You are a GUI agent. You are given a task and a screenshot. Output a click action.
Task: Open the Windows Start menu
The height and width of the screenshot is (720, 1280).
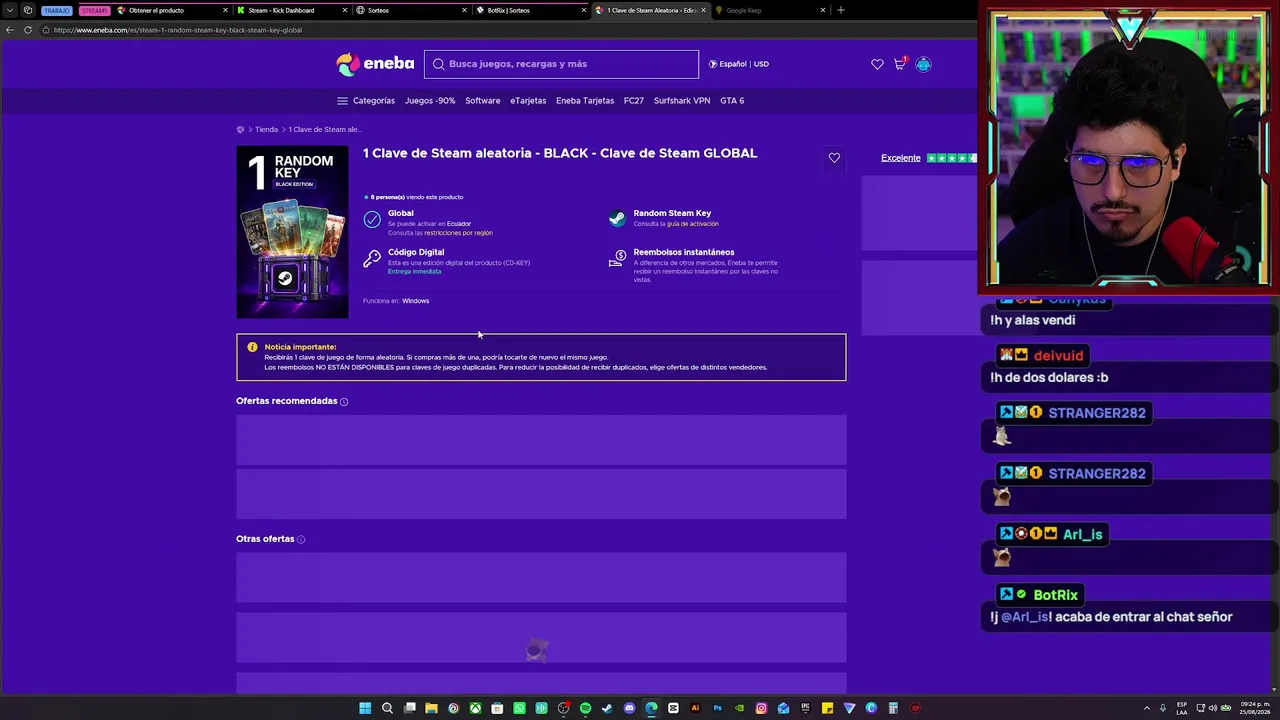click(x=365, y=708)
